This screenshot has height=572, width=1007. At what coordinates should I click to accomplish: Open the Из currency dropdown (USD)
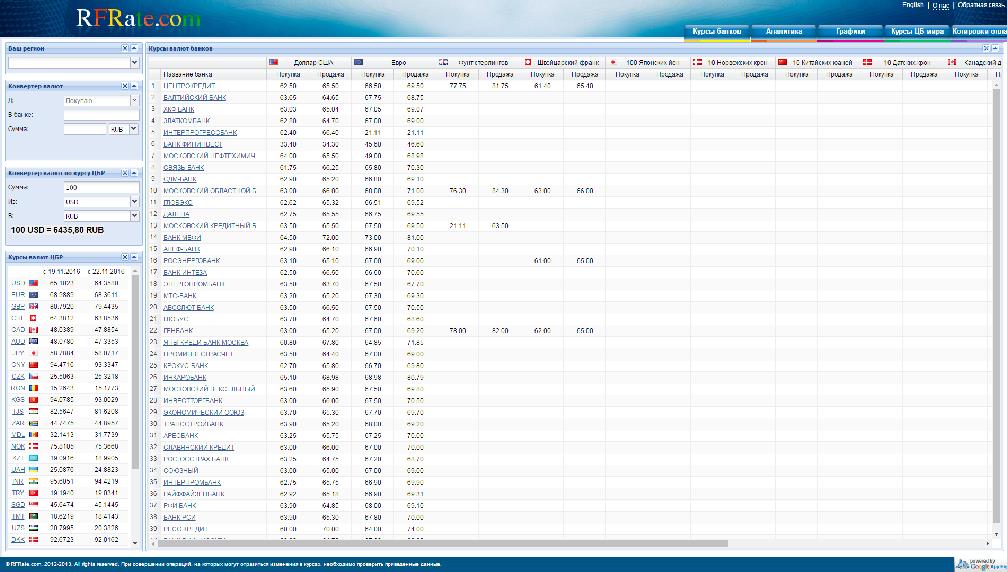pos(134,202)
